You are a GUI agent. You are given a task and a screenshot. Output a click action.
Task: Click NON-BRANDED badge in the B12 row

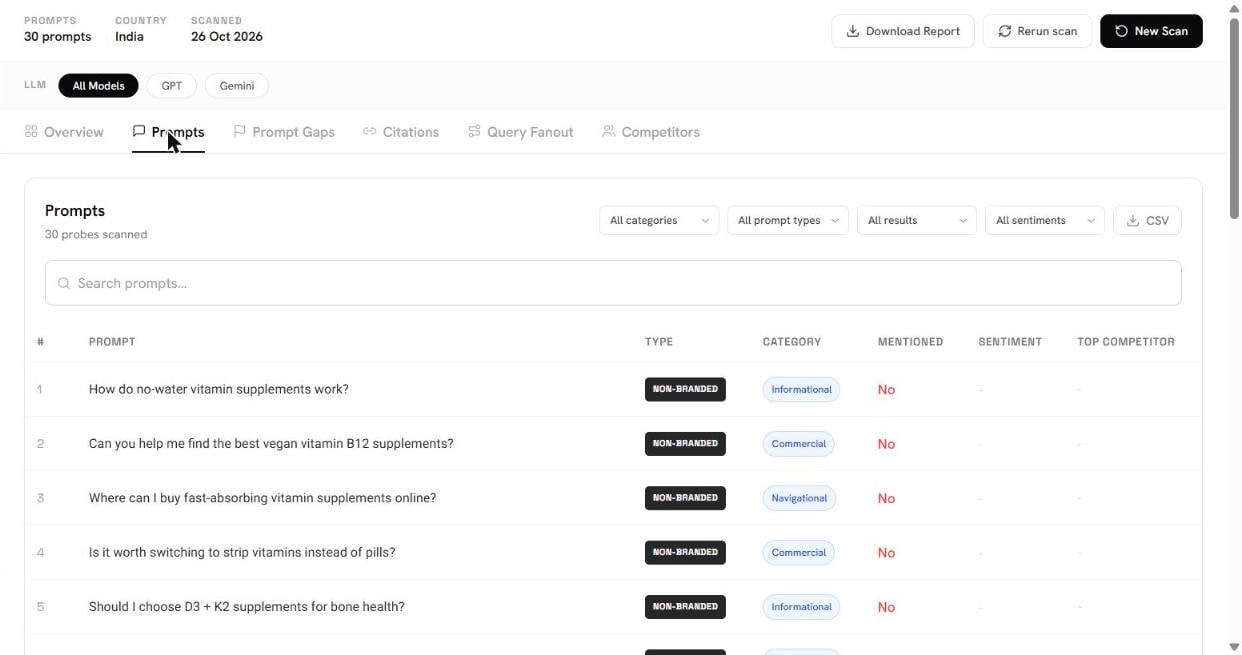[x=685, y=443]
